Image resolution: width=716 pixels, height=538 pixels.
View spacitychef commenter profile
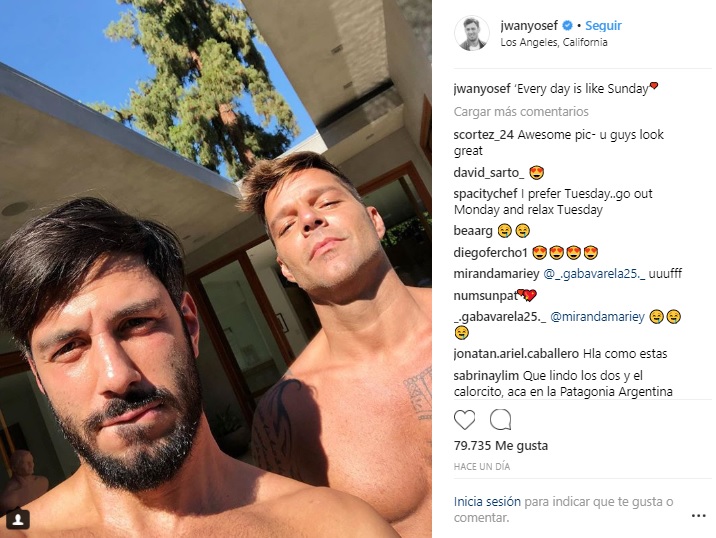485,194
